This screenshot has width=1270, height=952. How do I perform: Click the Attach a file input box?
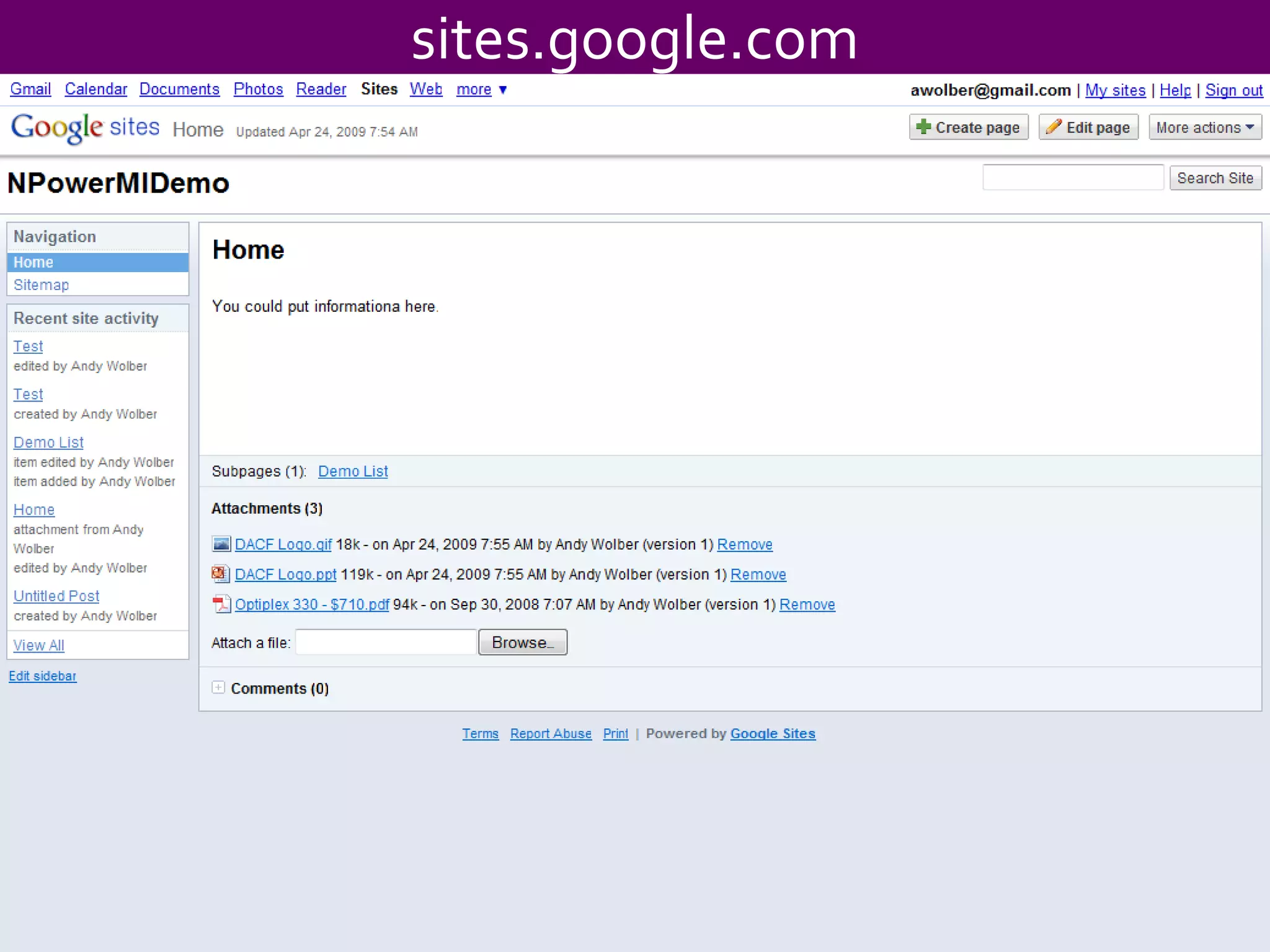click(x=386, y=642)
